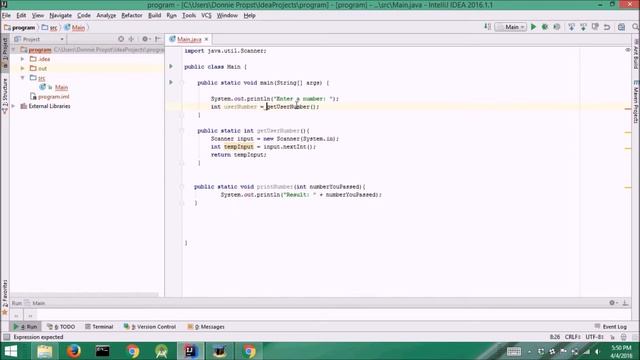Collapse the src folder
The height and width of the screenshot is (360, 640).
[22, 78]
